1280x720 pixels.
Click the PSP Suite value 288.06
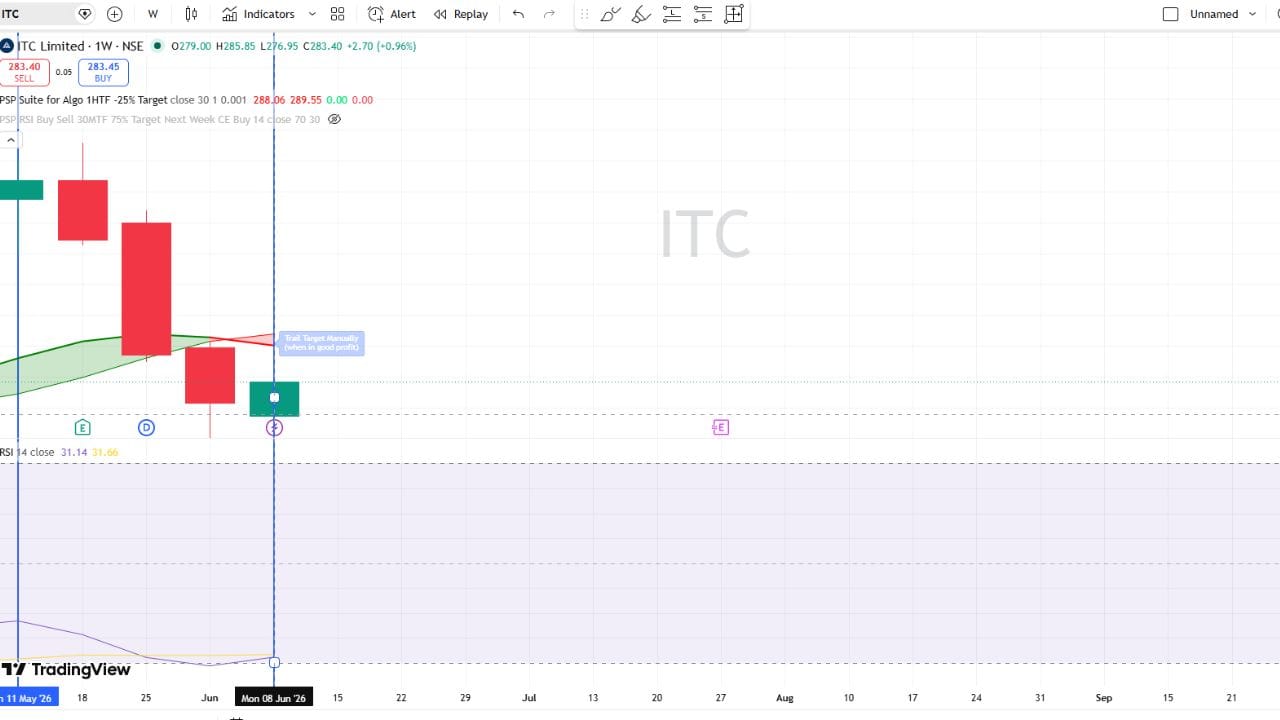pos(269,100)
